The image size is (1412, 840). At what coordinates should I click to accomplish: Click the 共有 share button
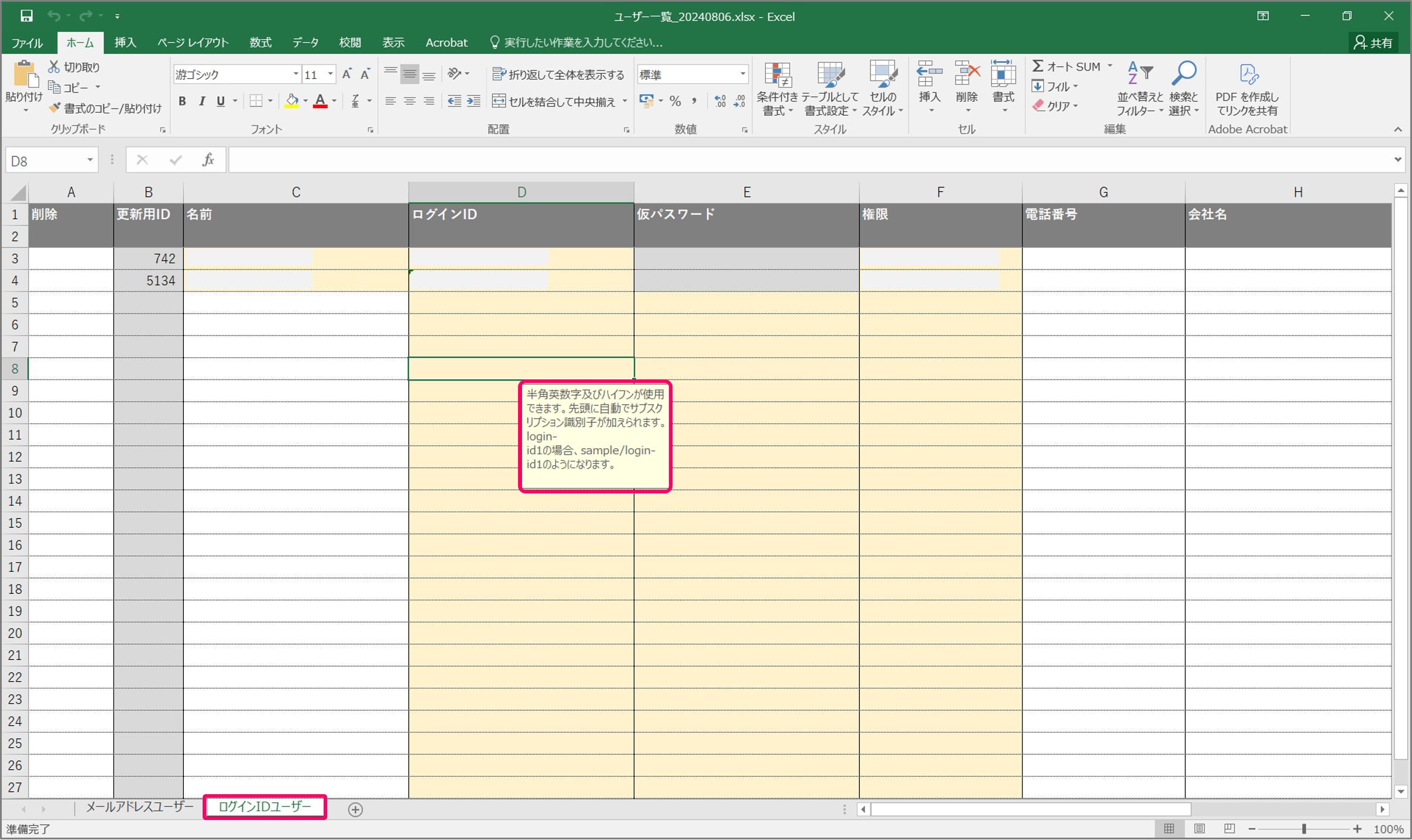pos(1373,42)
